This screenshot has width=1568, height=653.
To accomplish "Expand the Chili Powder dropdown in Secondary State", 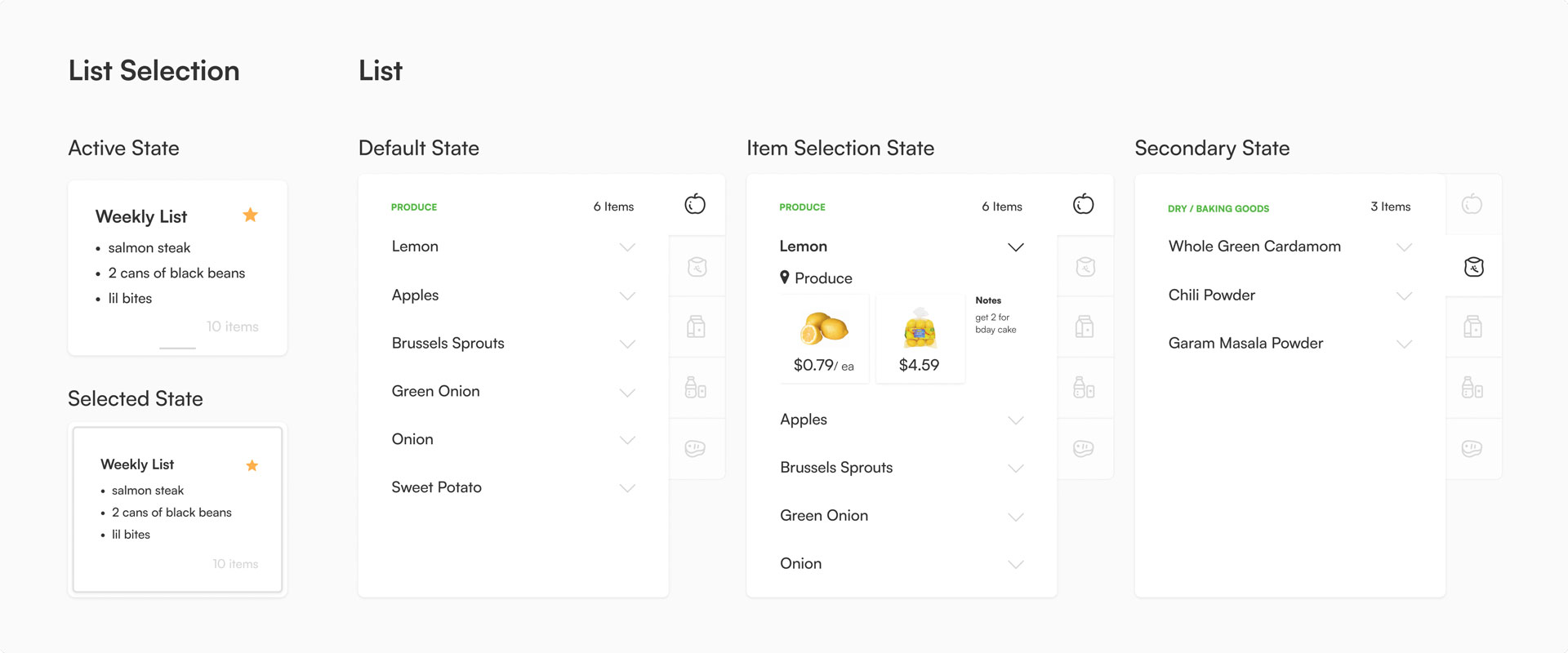I will point(1405,295).
